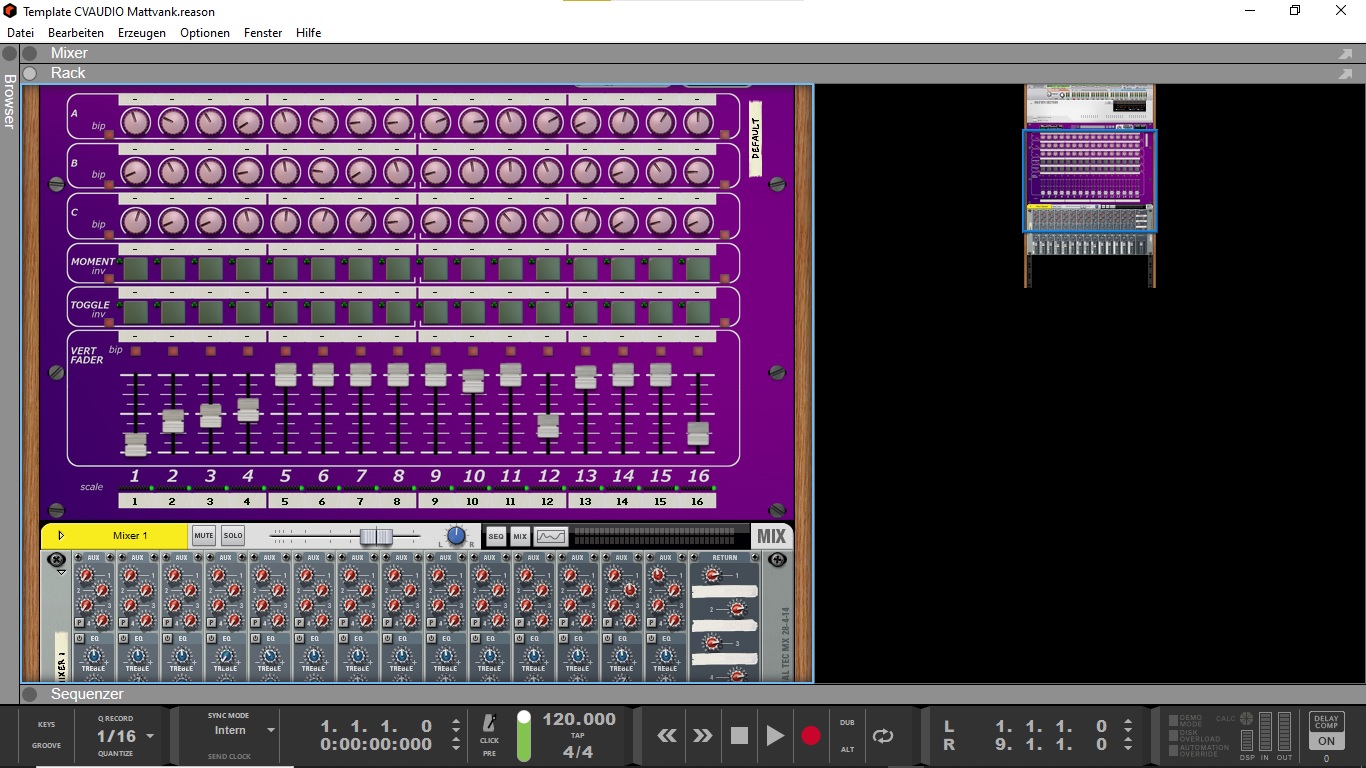The width and height of the screenshot is (1366, 768).
Task: Toggle the last MOMENT row button
Action: 698,268
